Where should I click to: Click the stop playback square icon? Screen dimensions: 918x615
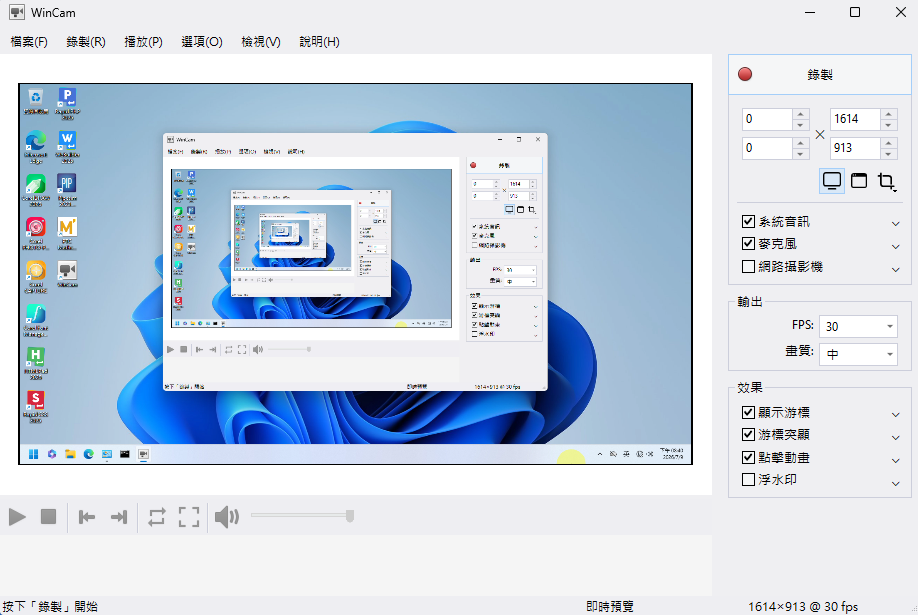(x=48, y=517)
